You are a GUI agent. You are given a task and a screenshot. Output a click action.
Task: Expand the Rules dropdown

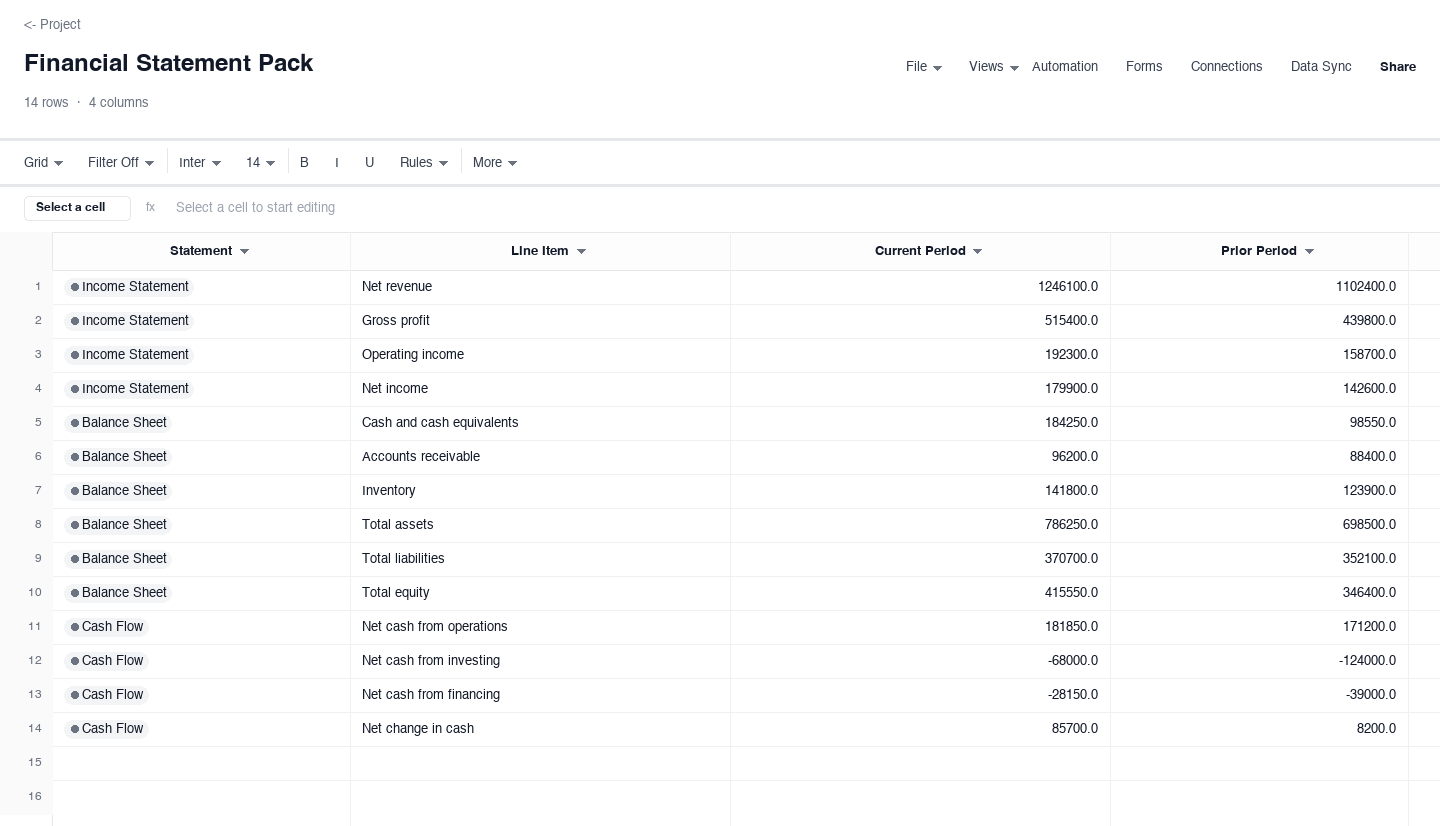(x=424, y=162)
